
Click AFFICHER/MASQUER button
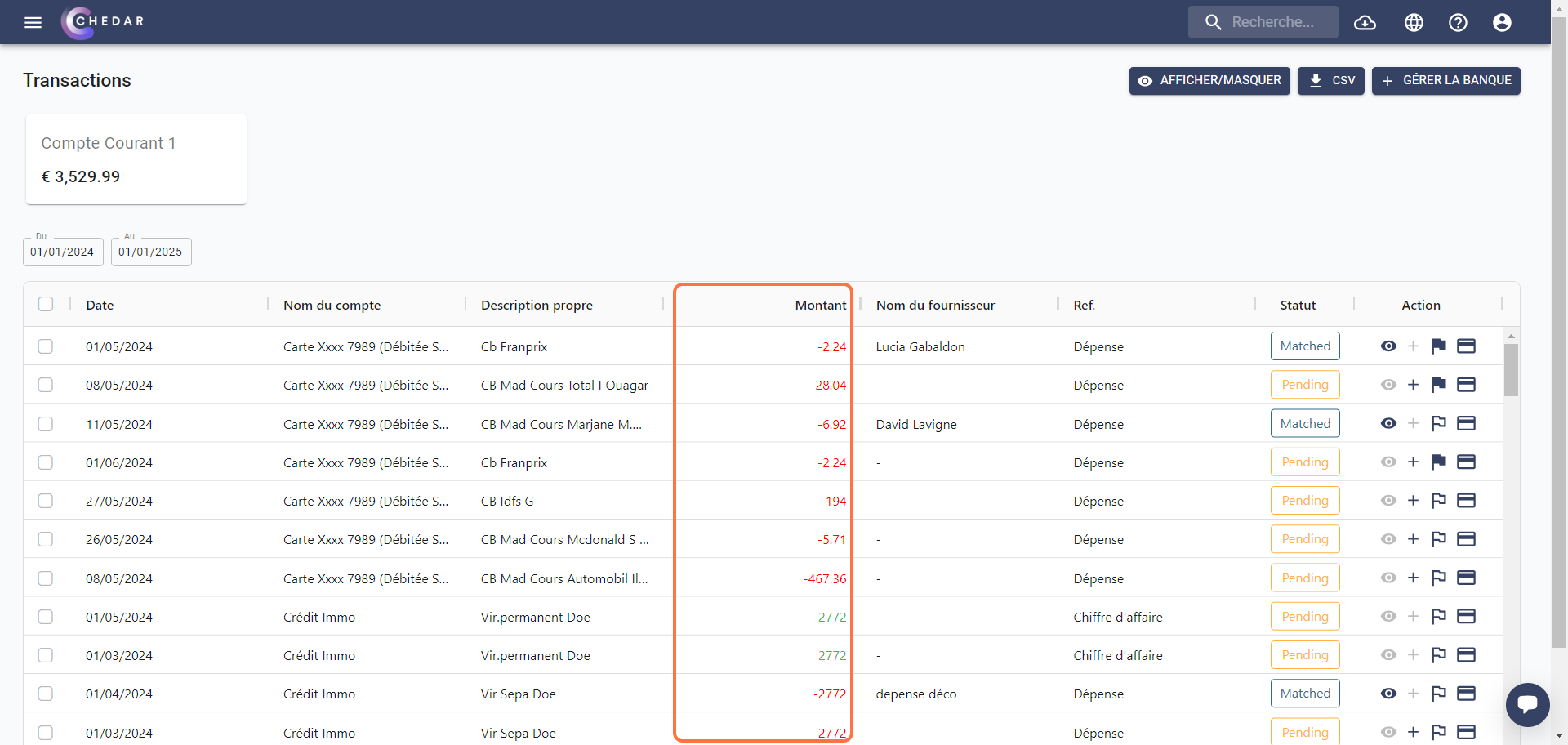1209,81
